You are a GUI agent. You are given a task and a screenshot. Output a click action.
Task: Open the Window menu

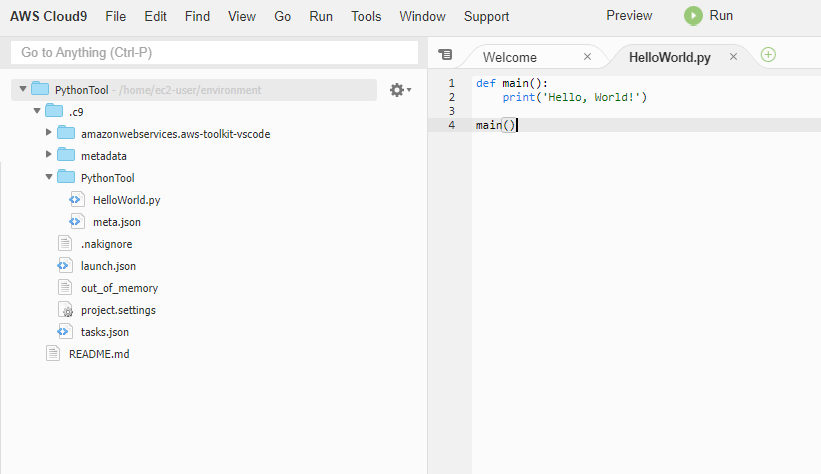click(x=423, y=17)
